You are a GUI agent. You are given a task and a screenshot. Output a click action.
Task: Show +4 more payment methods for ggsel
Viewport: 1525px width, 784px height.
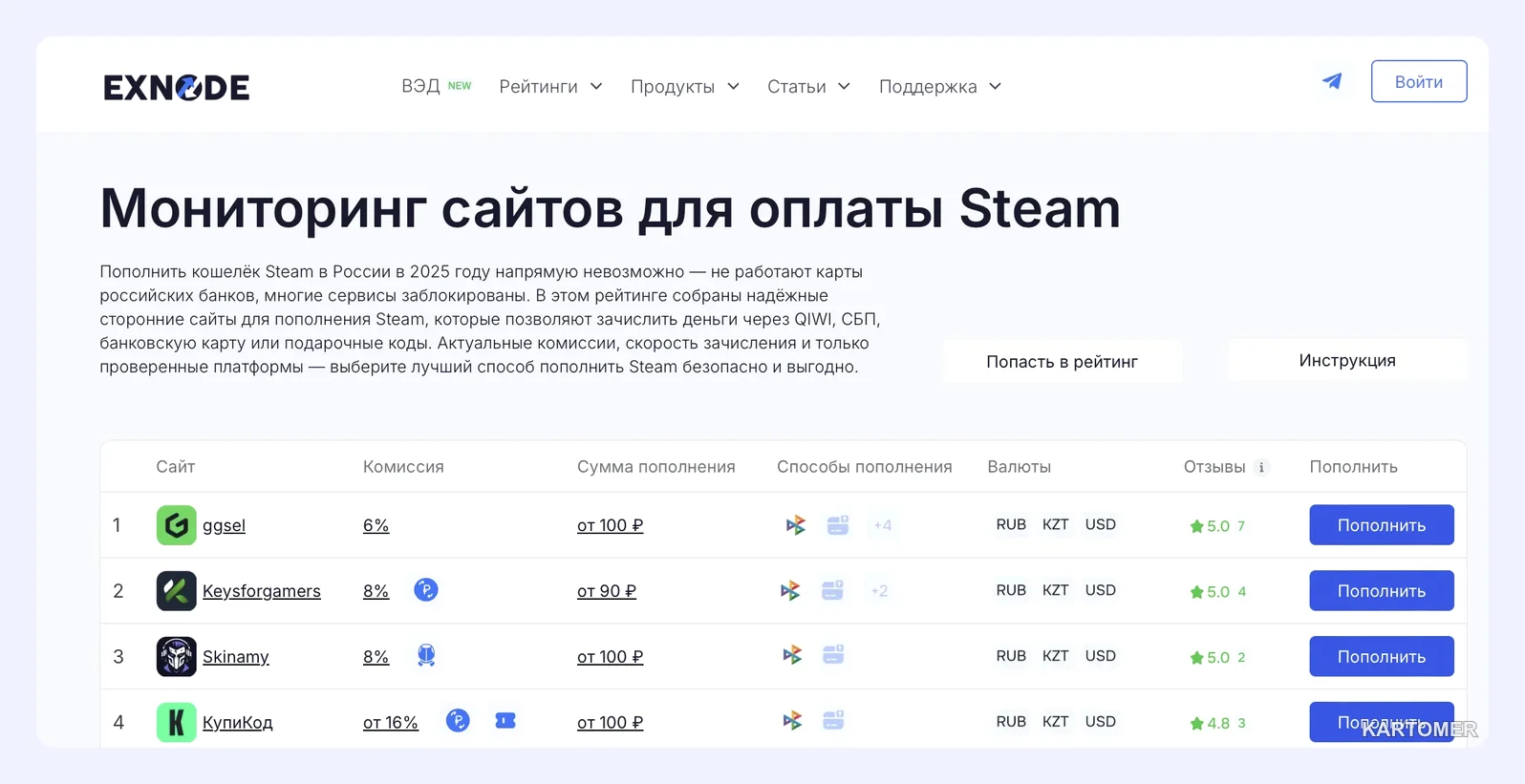click(x=883, y=525)
